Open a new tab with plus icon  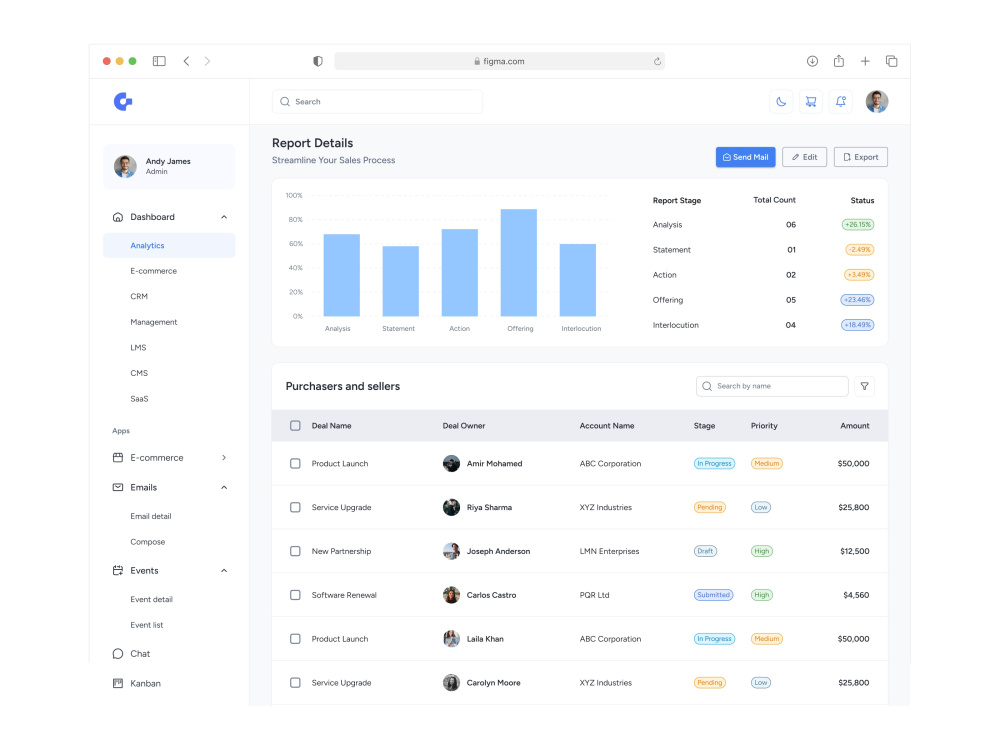tap(865, 61)
